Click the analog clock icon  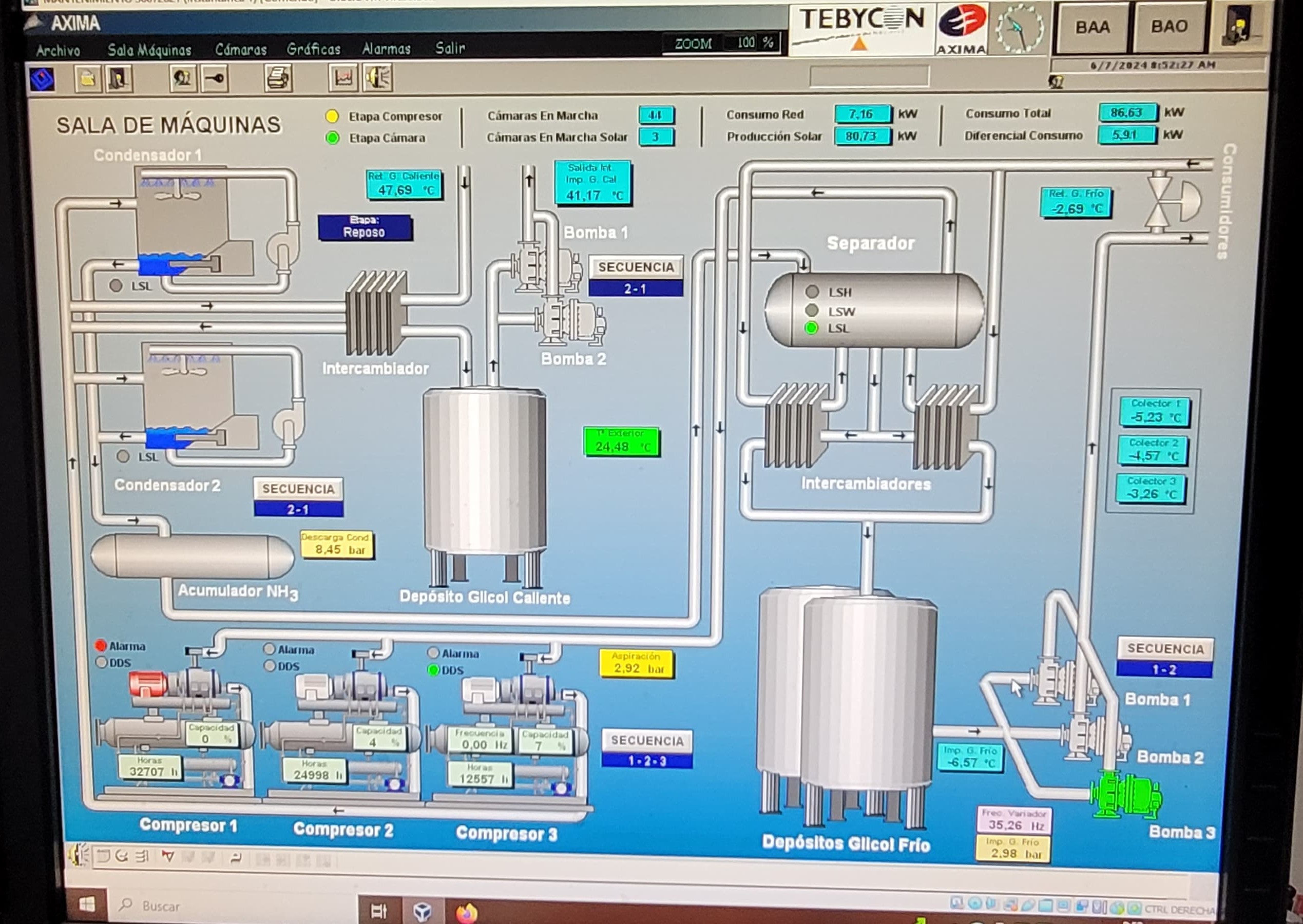(x=1019, y=29)
